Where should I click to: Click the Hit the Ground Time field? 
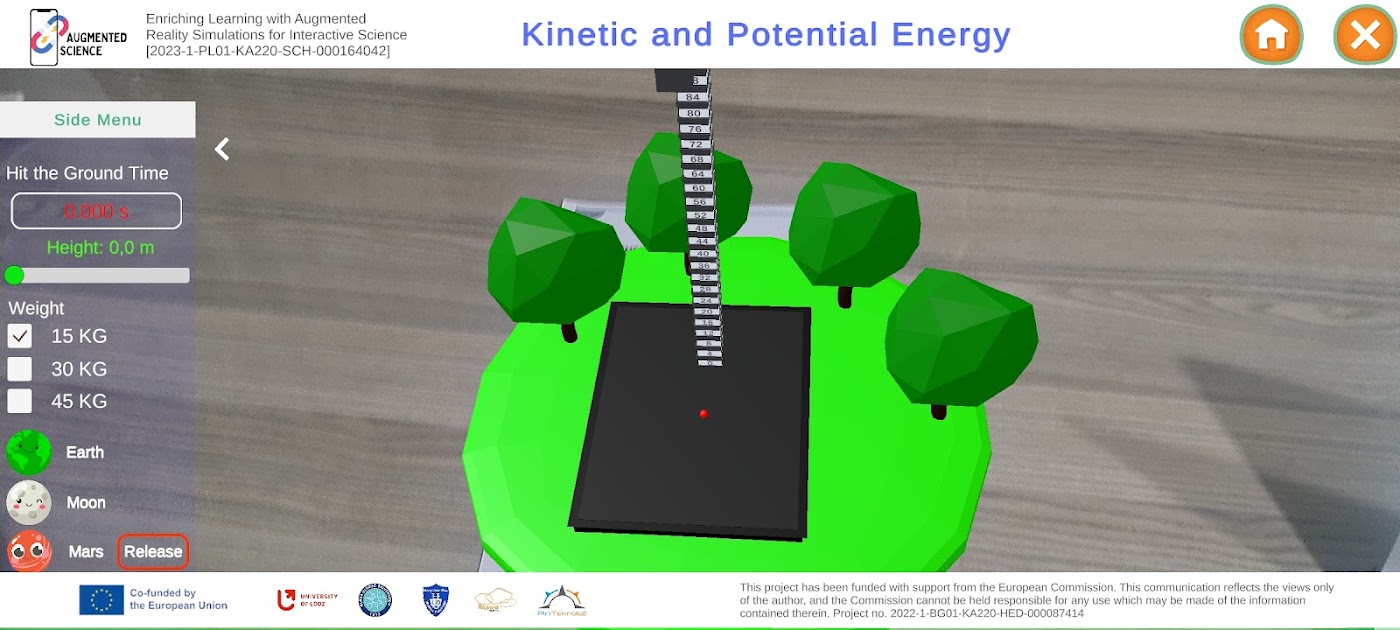pos(96,211)
